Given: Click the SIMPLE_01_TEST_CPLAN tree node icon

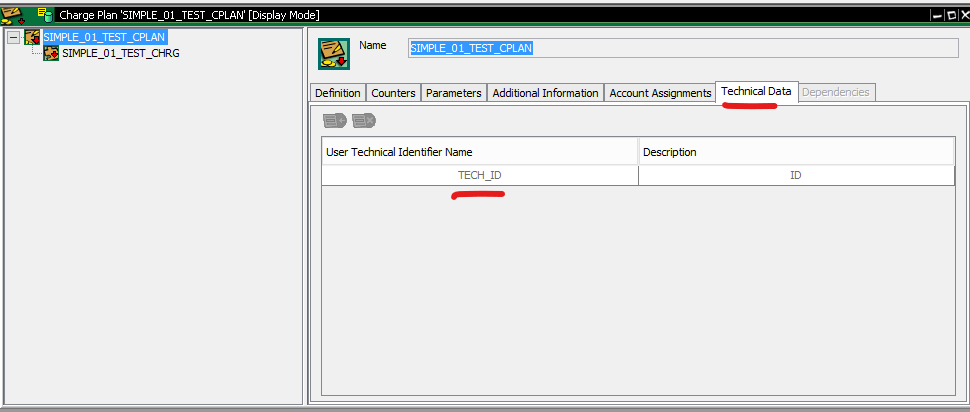Looking at the screenshot, I should (33, 37).
